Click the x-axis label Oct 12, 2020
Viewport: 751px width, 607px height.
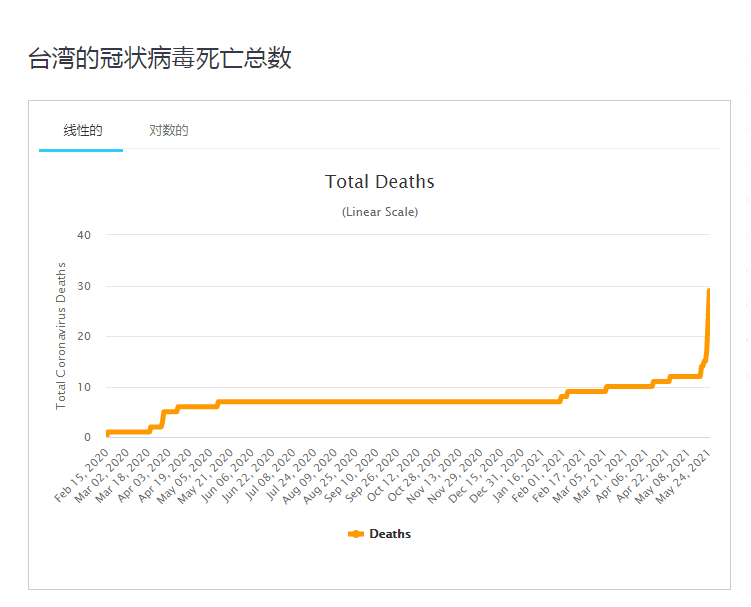pos(393,475)
